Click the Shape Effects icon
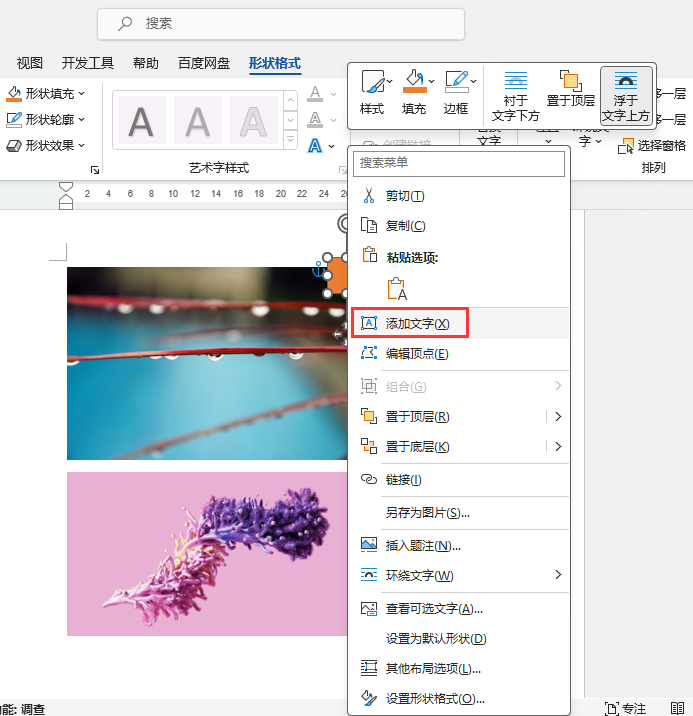 (14, 146)
